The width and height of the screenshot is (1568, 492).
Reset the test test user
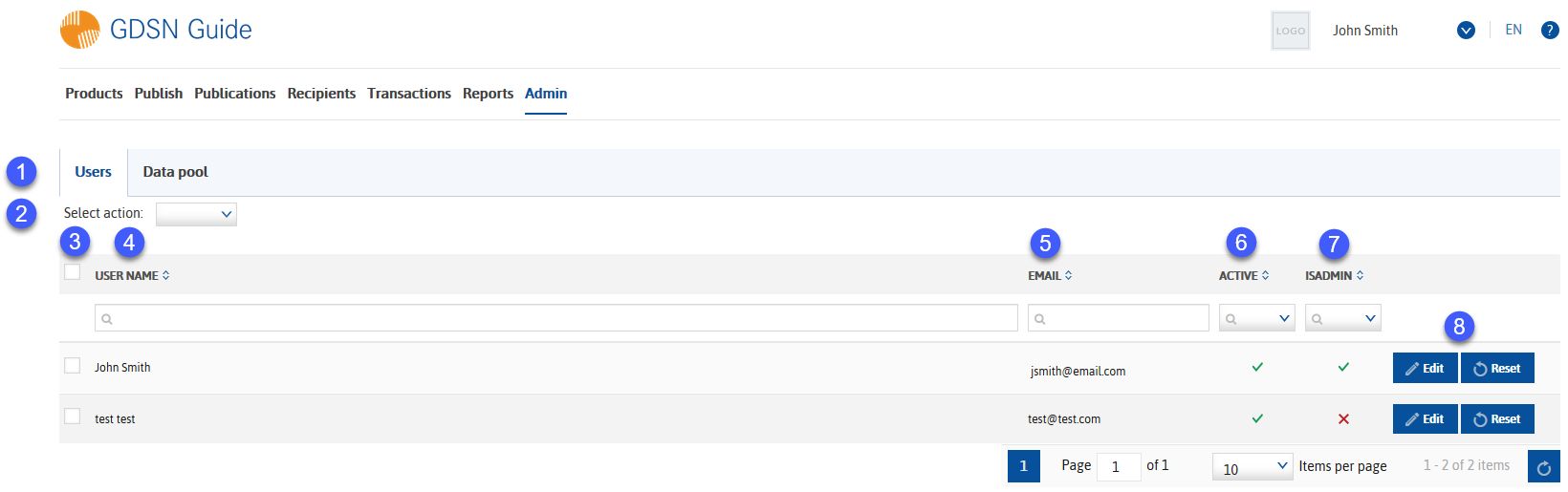click(x=1497, y=419)
